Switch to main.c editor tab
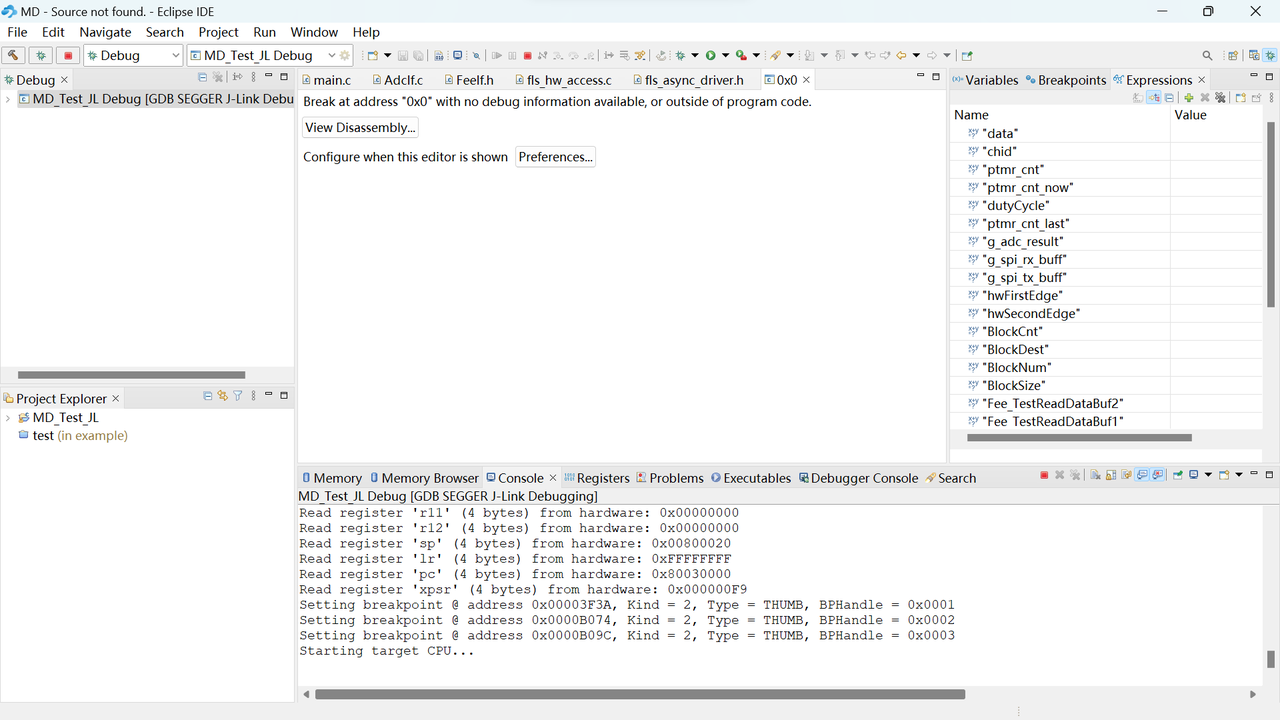This screenshot has height=720, width=1280. pos(326,80)
